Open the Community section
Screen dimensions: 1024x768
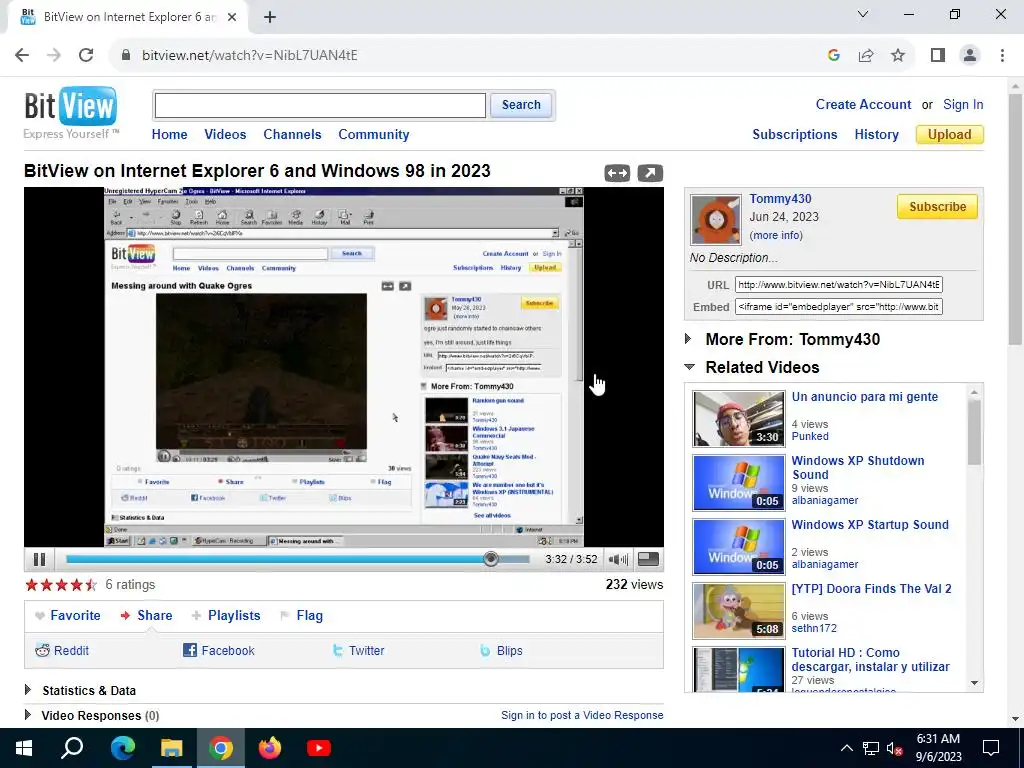[x=374, y=135]
